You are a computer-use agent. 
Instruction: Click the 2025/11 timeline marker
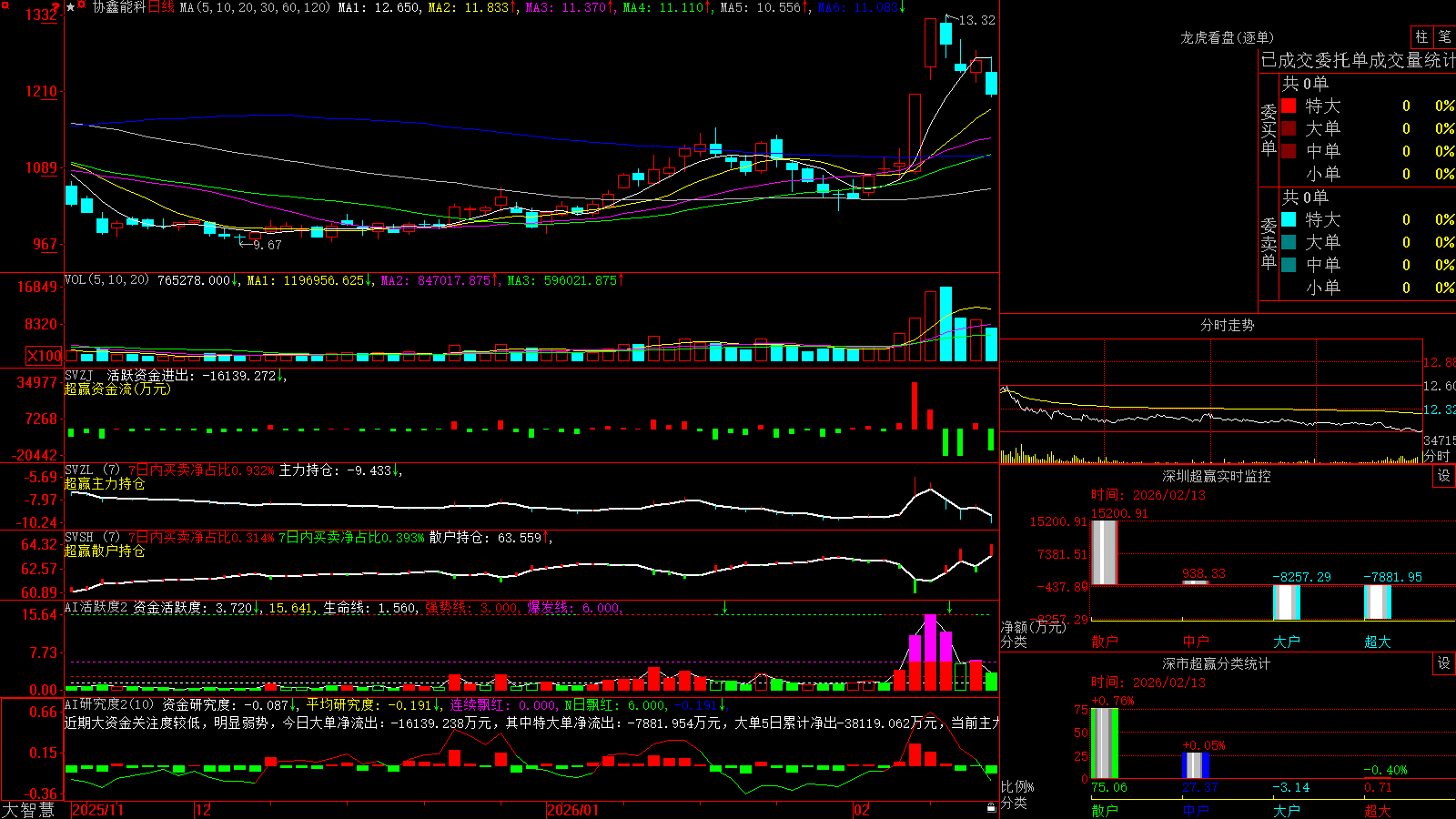97,810
